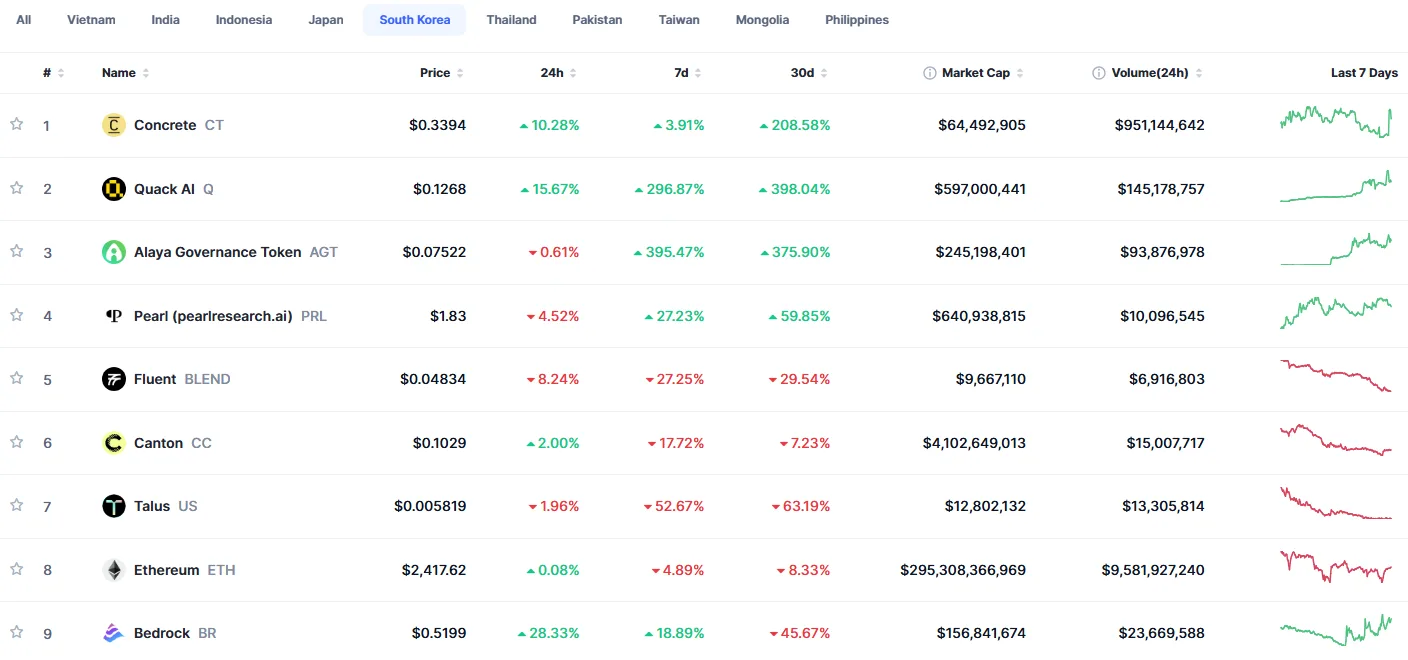Click the Ethereum coin logo
This screenshot has width=1408, height=660.
click(x=114, y=570)
